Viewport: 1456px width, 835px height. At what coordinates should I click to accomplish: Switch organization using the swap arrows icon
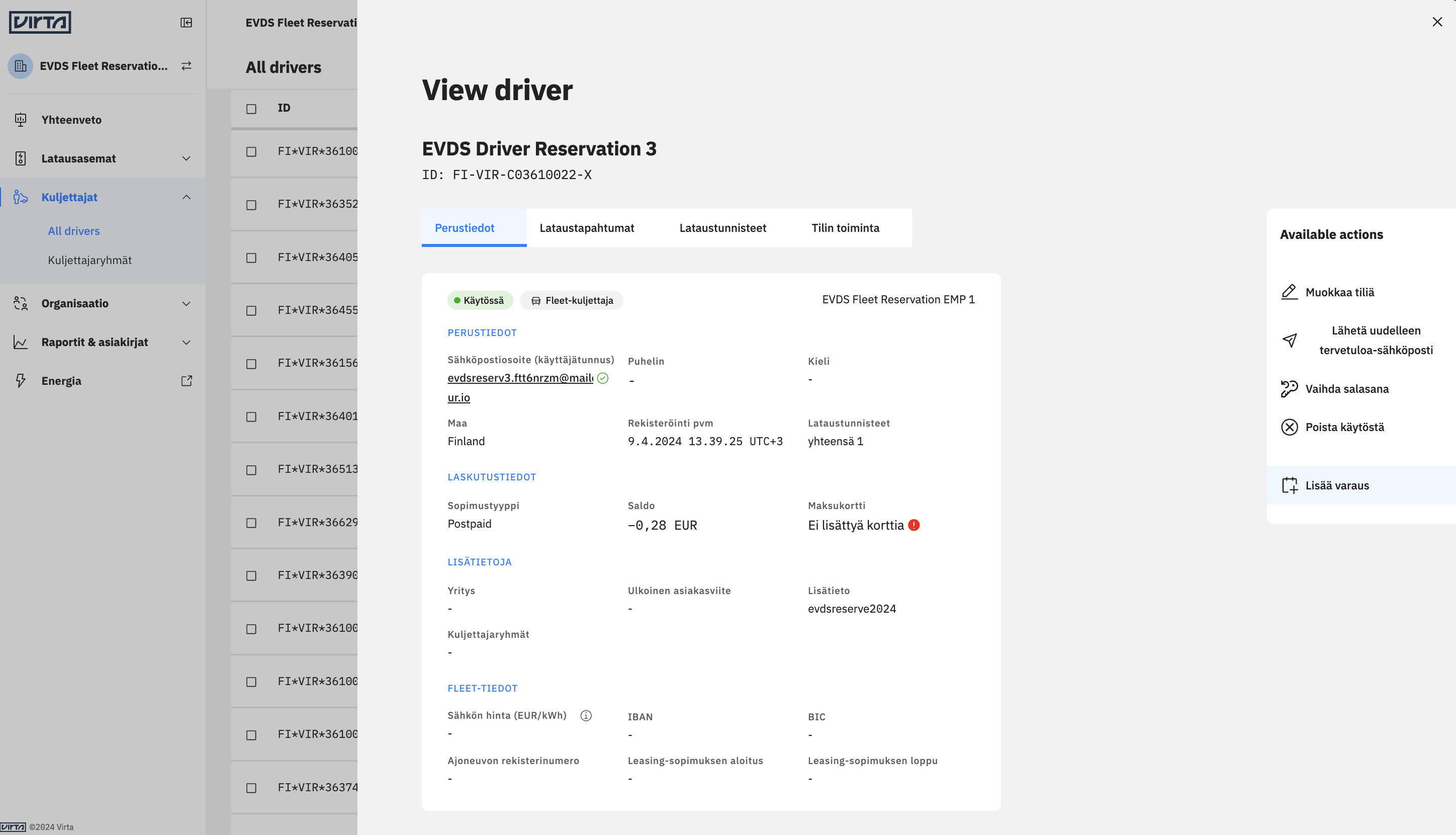[187, 66]
